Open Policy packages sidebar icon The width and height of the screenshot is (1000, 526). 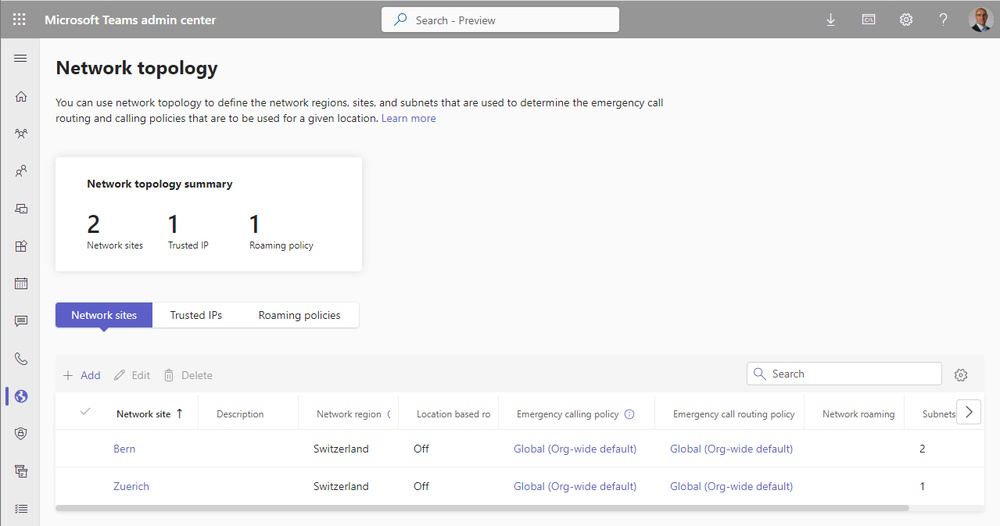click(21, 471)
